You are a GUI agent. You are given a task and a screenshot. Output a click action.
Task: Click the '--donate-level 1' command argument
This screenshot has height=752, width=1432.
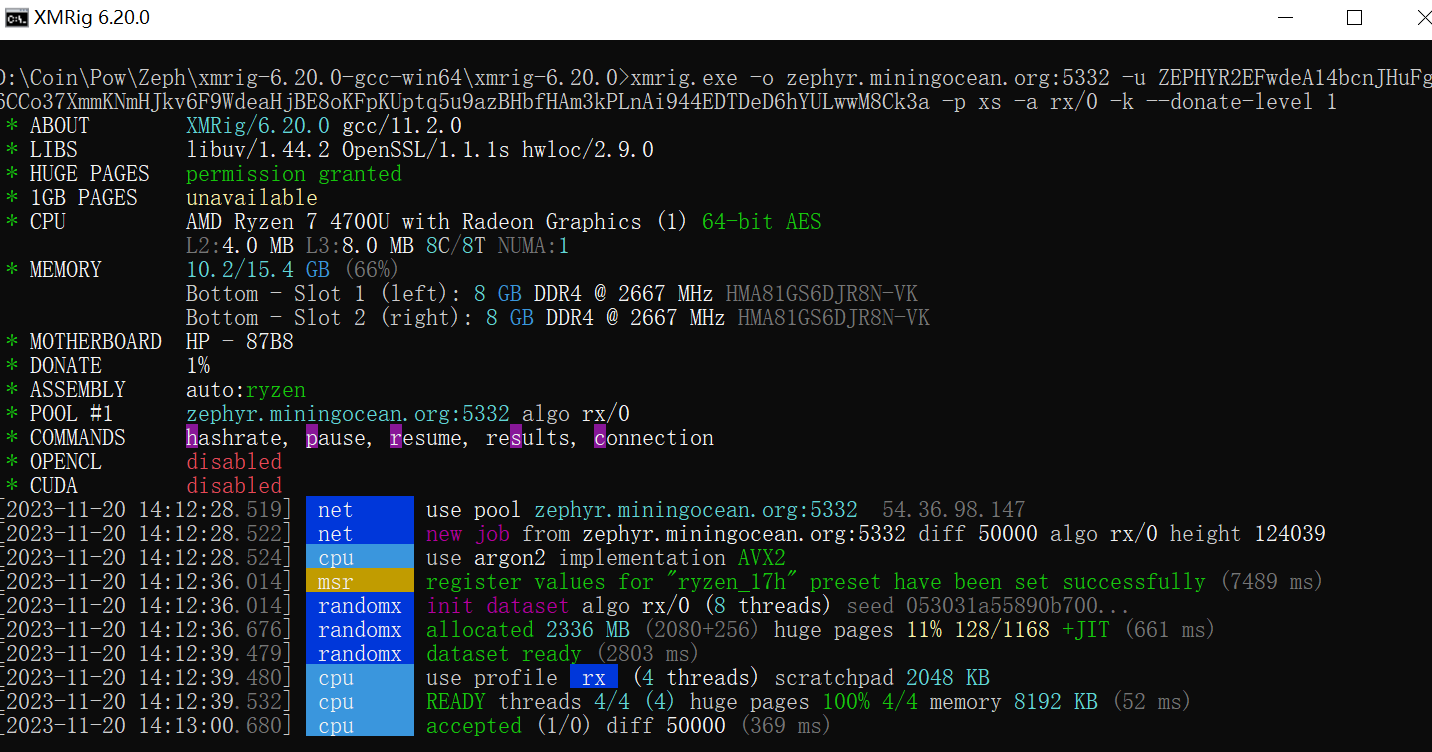[1241, 102]
